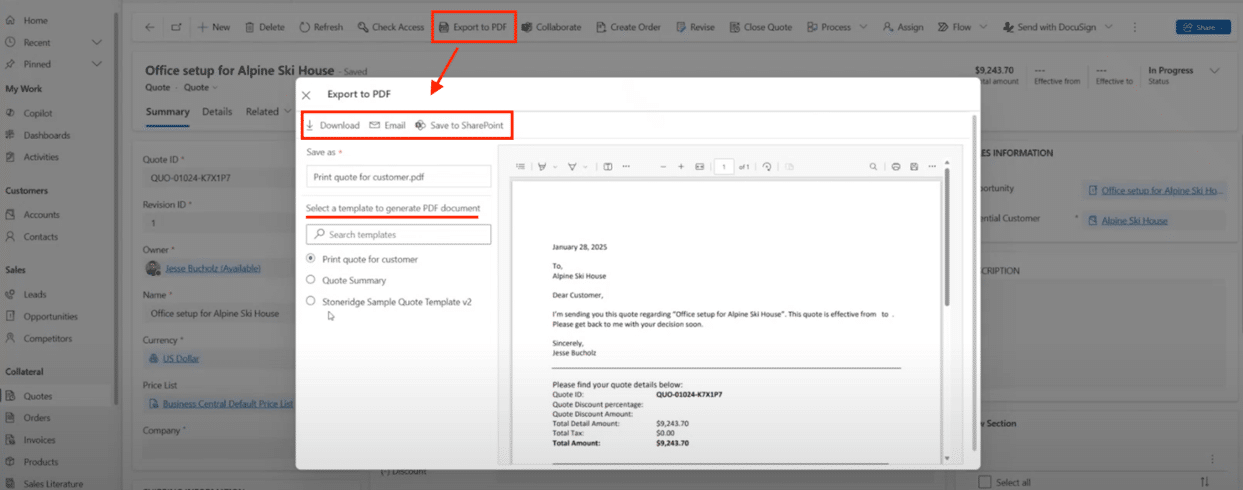
Task: Save the PDF to SharePoint
Action: tap(459, 126)
